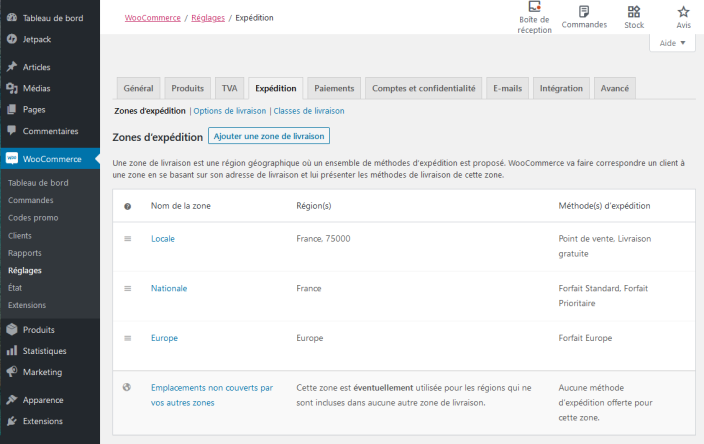Viewport: 704px width, 444px height.
Task: Select Zones d'expédition sub-navigation
Action: [150, 111]
